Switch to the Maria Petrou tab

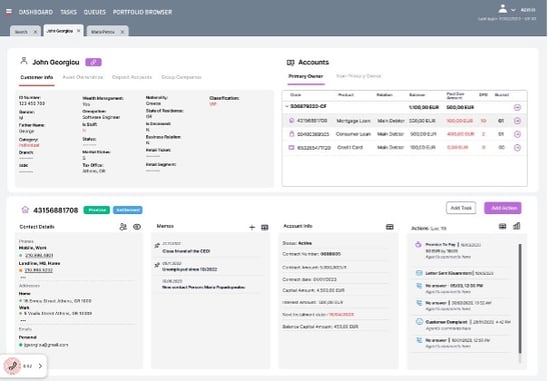103,32
